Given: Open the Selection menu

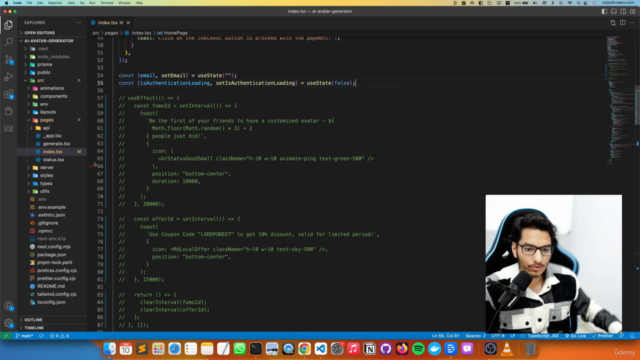Looking at the screenshot, I should pos(55,3).
